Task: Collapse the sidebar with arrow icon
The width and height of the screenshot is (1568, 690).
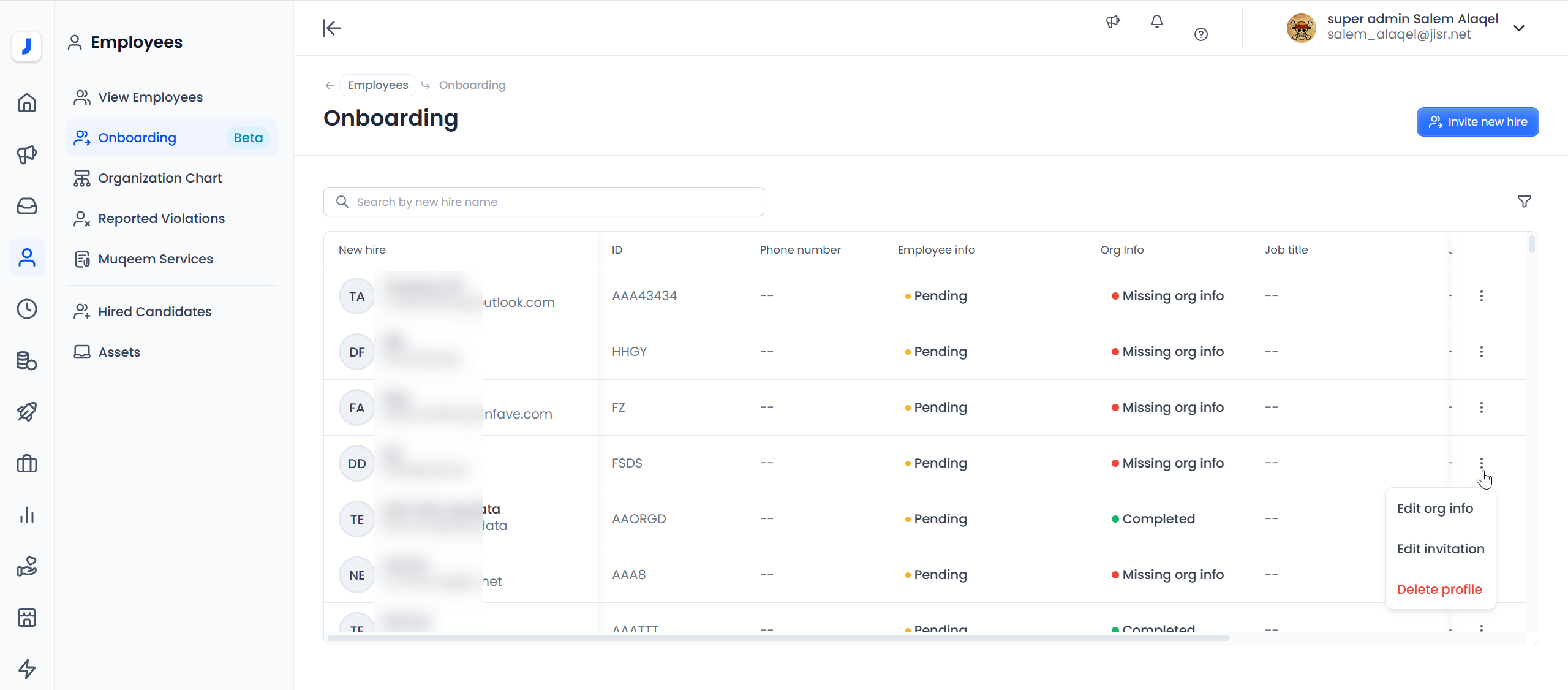Action: (331, 28)
